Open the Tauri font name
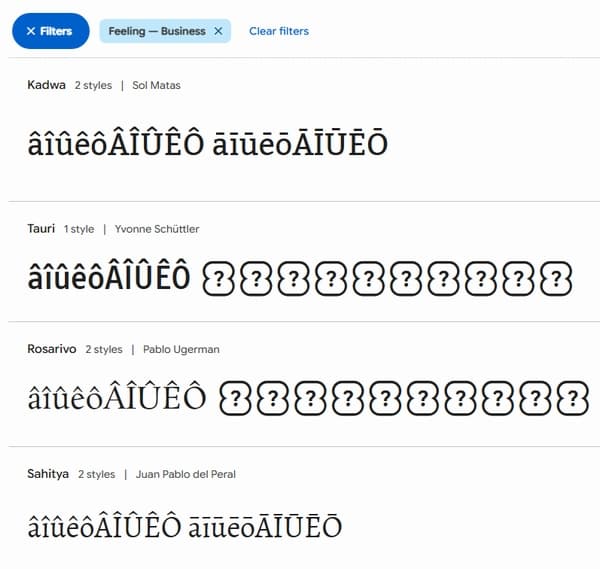The image size is (600, 569). [41, 229]
